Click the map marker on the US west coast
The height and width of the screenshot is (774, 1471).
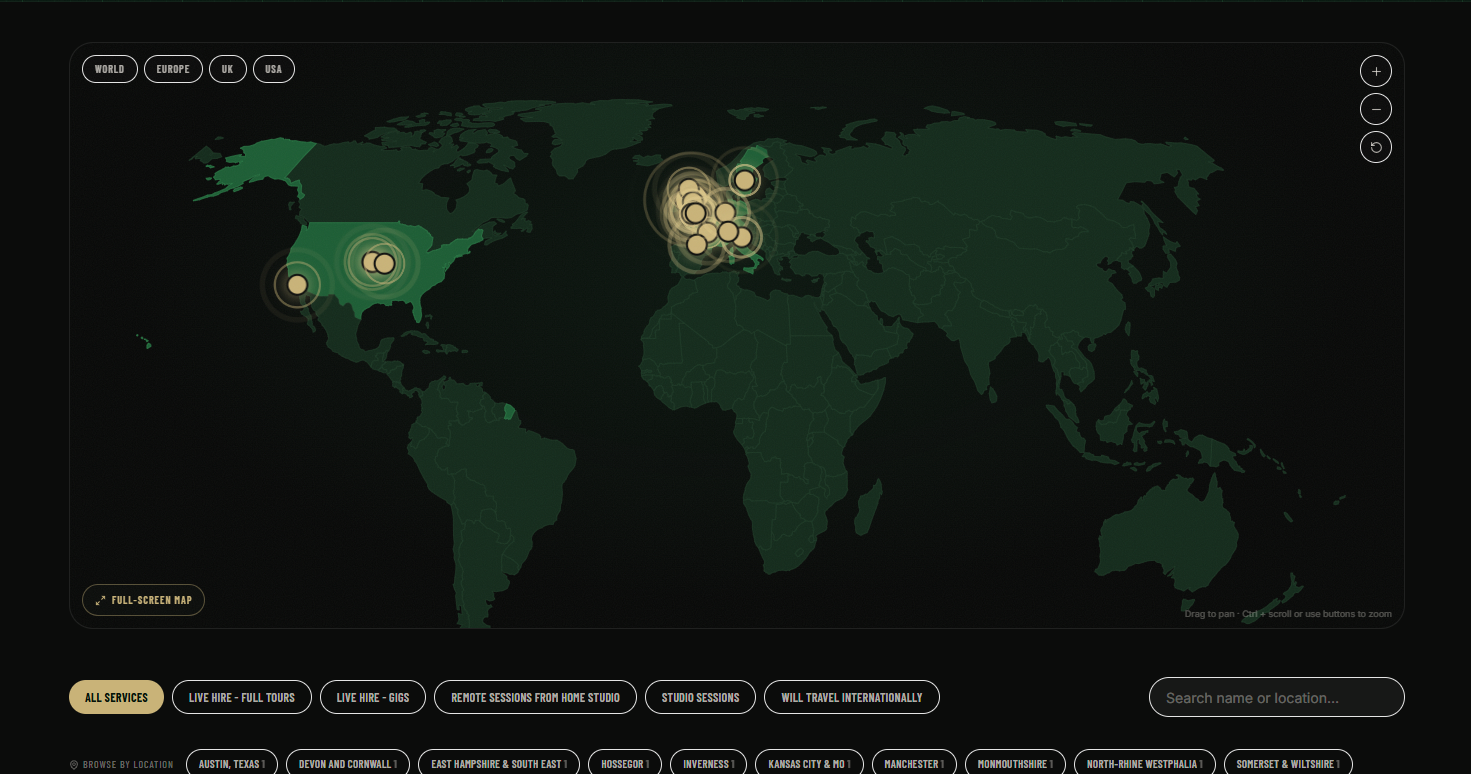click(x=297, y=285)
